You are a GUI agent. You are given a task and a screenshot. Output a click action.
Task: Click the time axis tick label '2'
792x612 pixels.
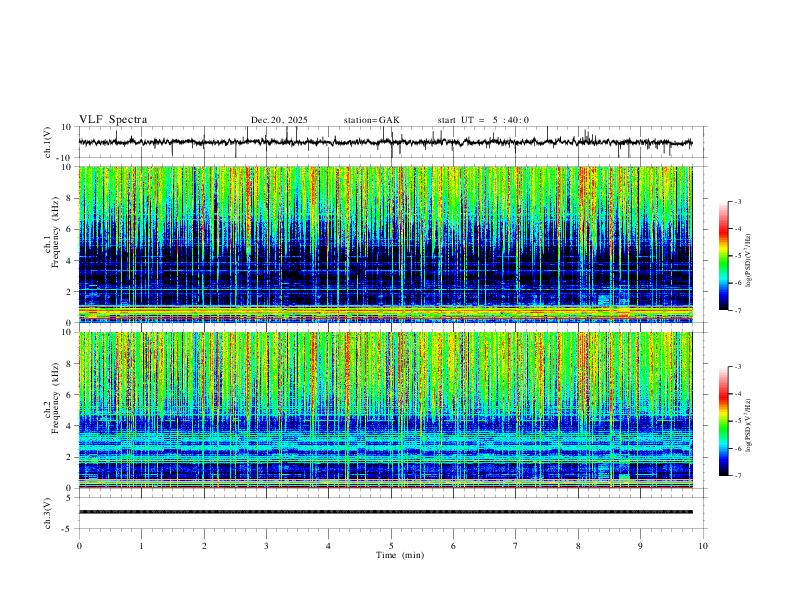point(204,546)
